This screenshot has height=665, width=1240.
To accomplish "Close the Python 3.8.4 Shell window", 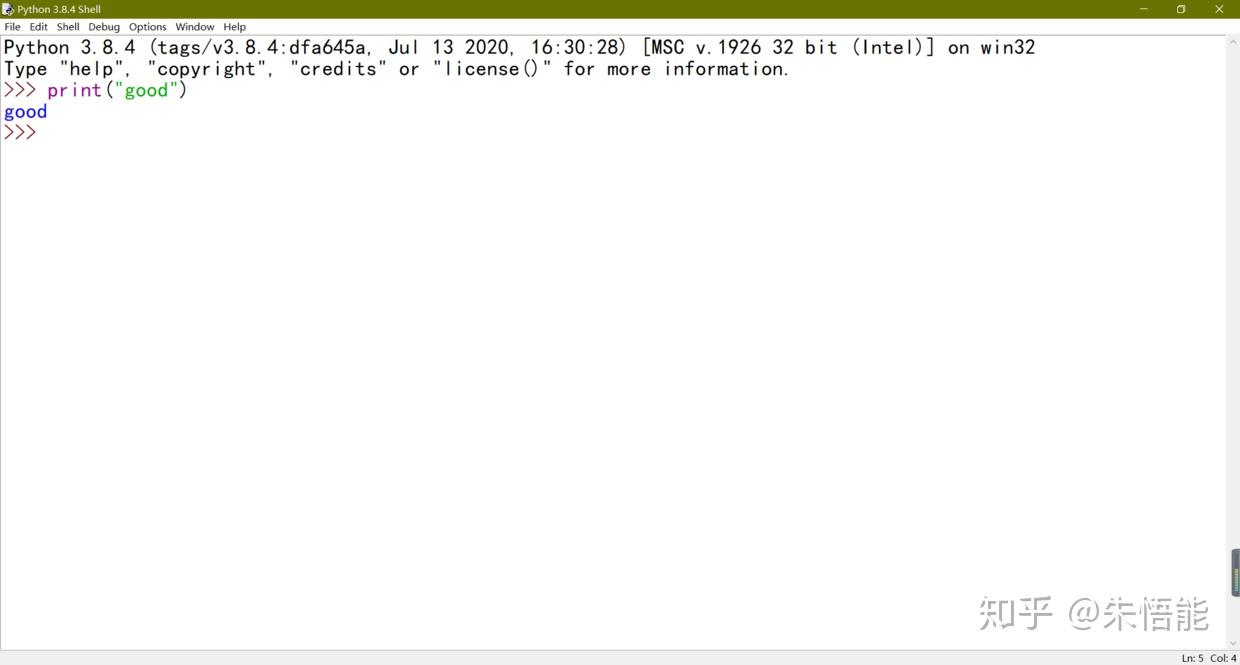I will 1219,9.
